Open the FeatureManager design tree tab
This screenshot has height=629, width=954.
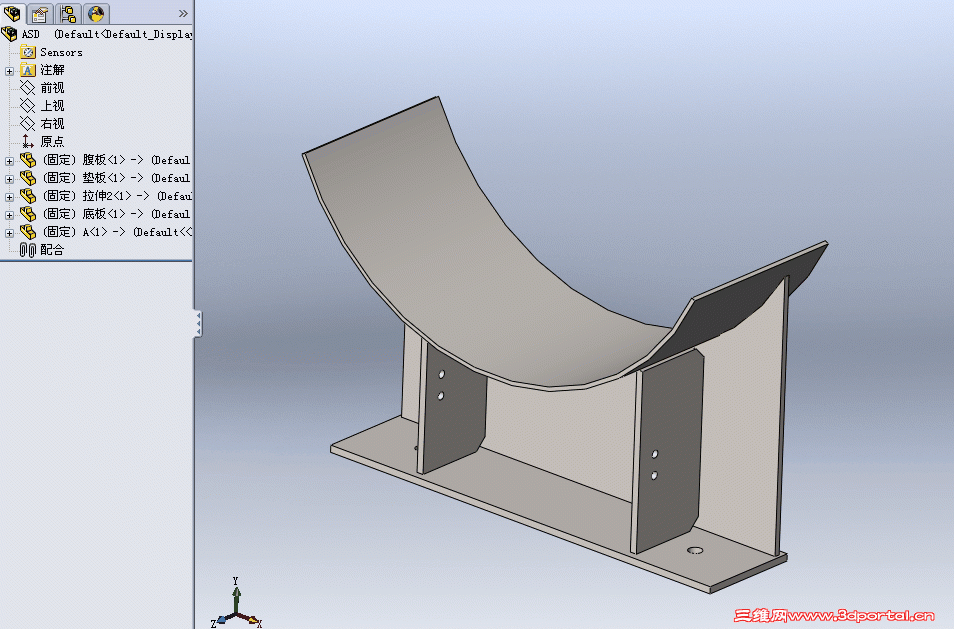[x=12, y=13]
